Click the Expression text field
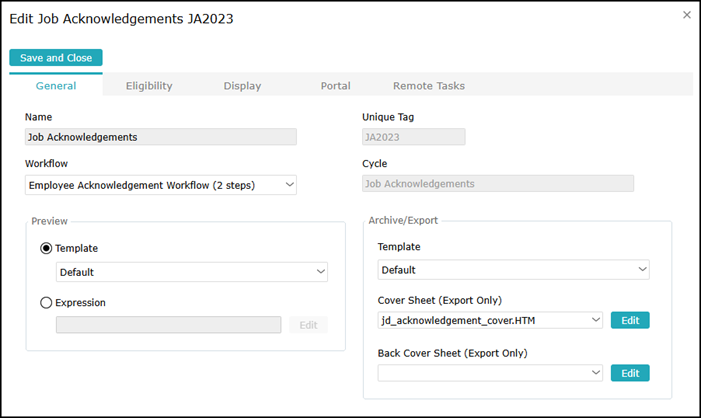This screenshot has height=418, width=701. pos(168,324)
